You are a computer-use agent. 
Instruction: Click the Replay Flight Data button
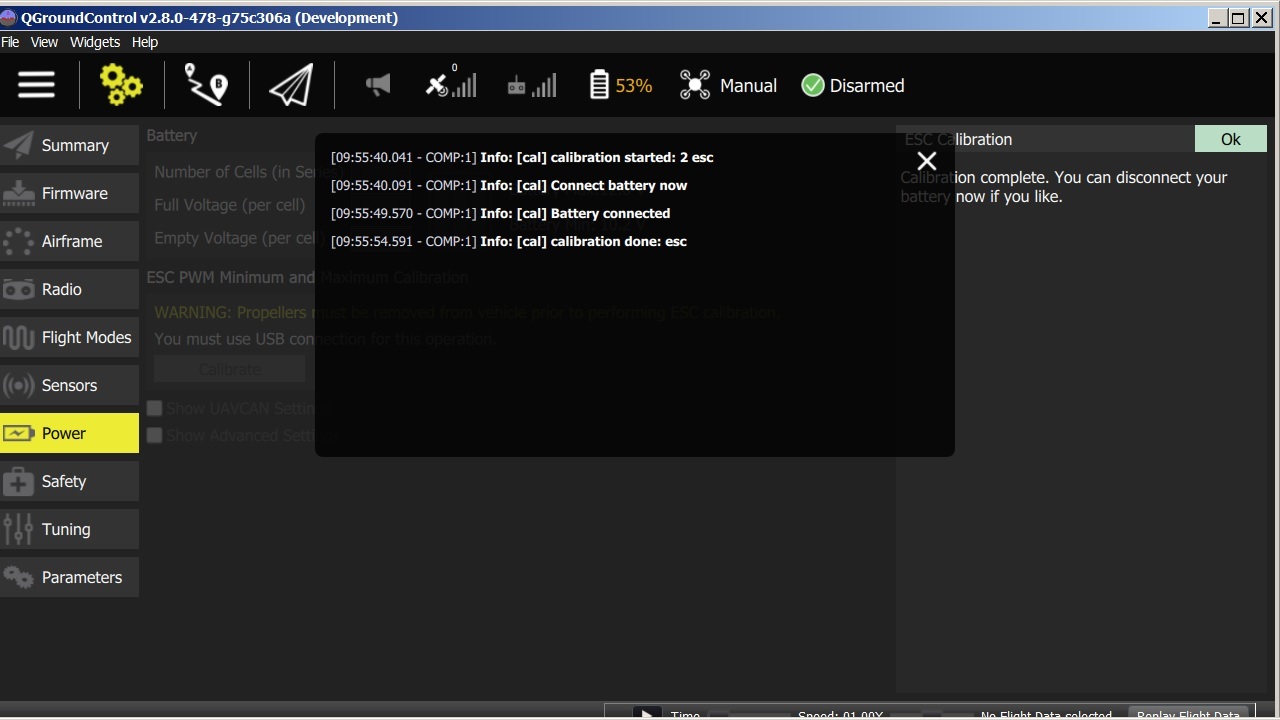[1188, 714]
